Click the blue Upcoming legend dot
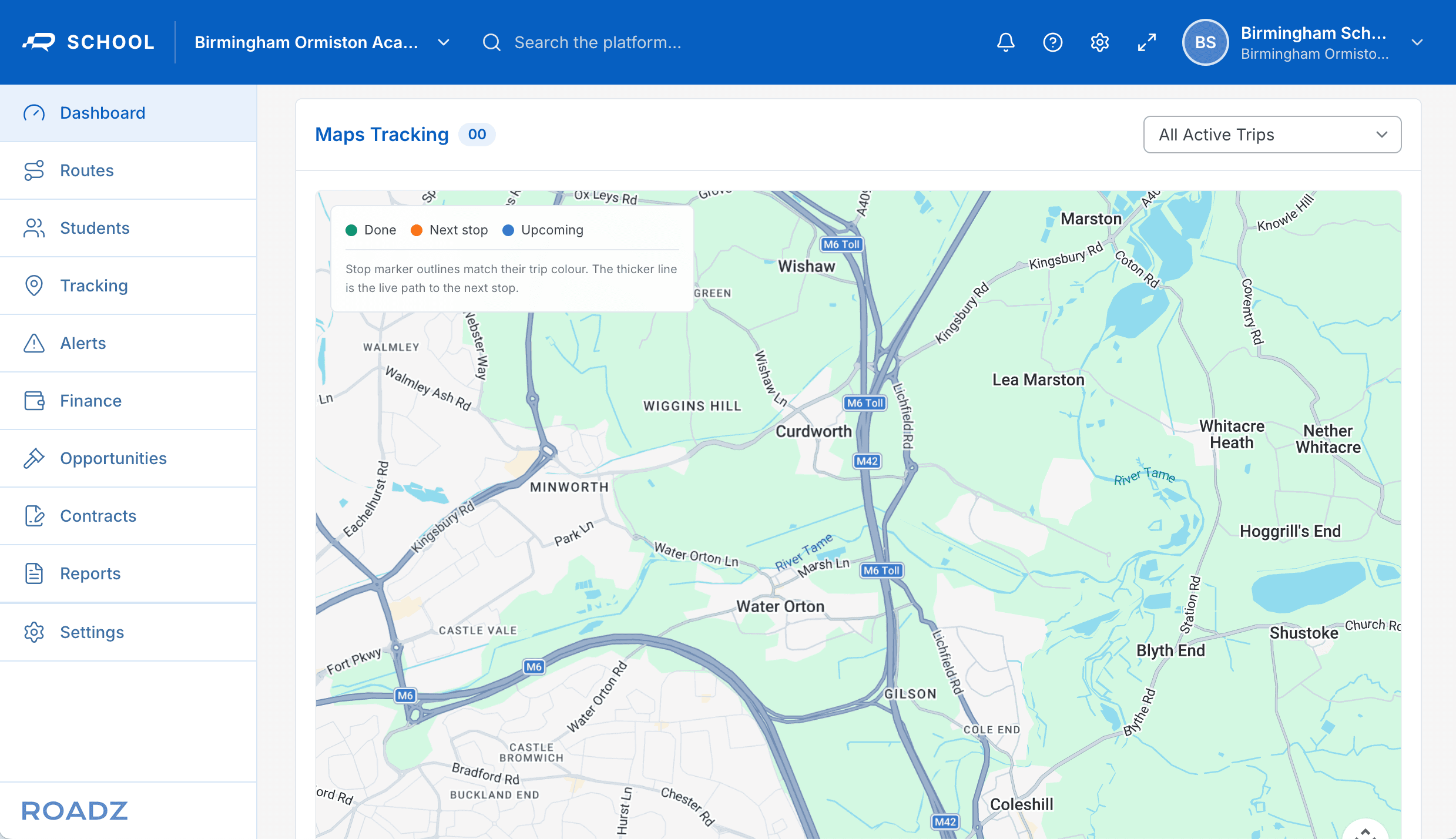Viewport: 1456px width, 839px height. coord(508,230)
